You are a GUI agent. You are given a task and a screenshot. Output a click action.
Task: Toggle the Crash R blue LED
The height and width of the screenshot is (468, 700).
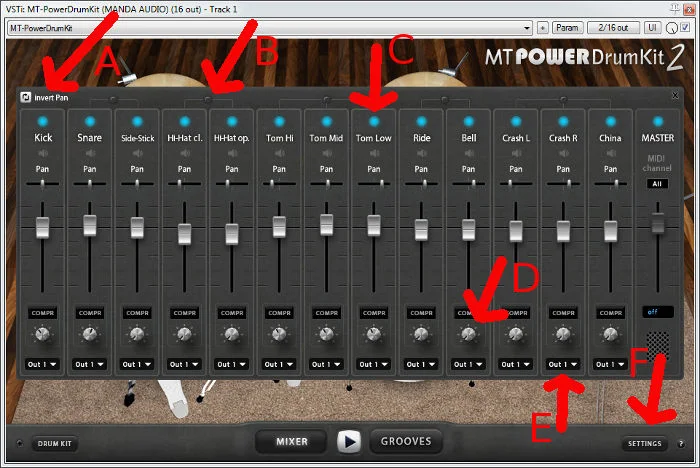563,121
